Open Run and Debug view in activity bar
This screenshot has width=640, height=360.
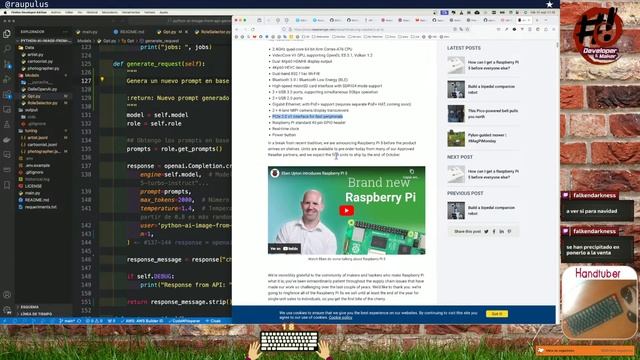point(7,79)
